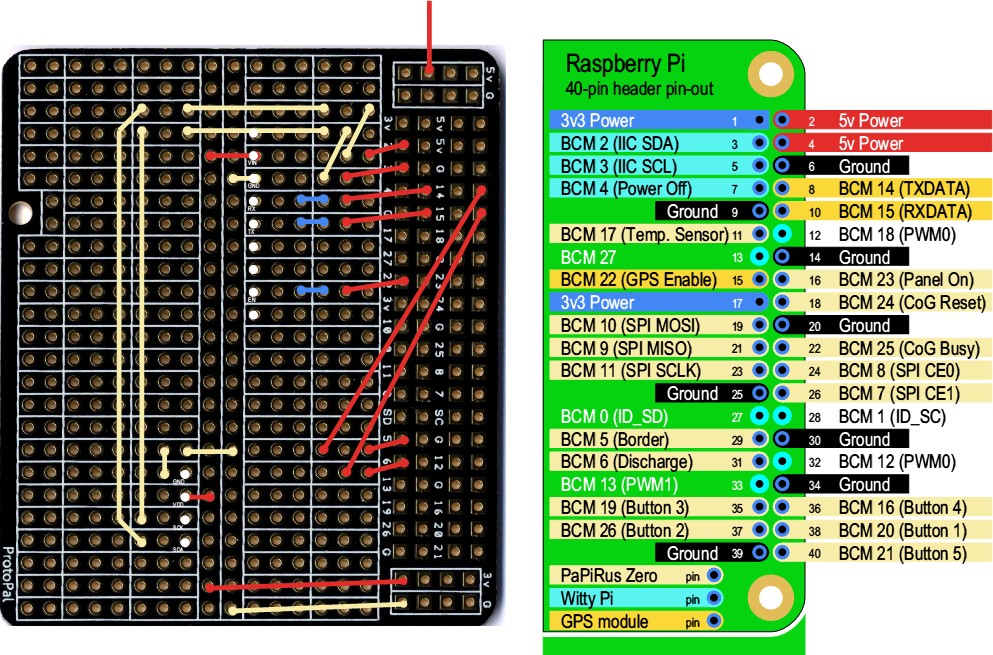Click the Ground pin 25 label
This screenshot has width=993, height=655.
(692, 393)
